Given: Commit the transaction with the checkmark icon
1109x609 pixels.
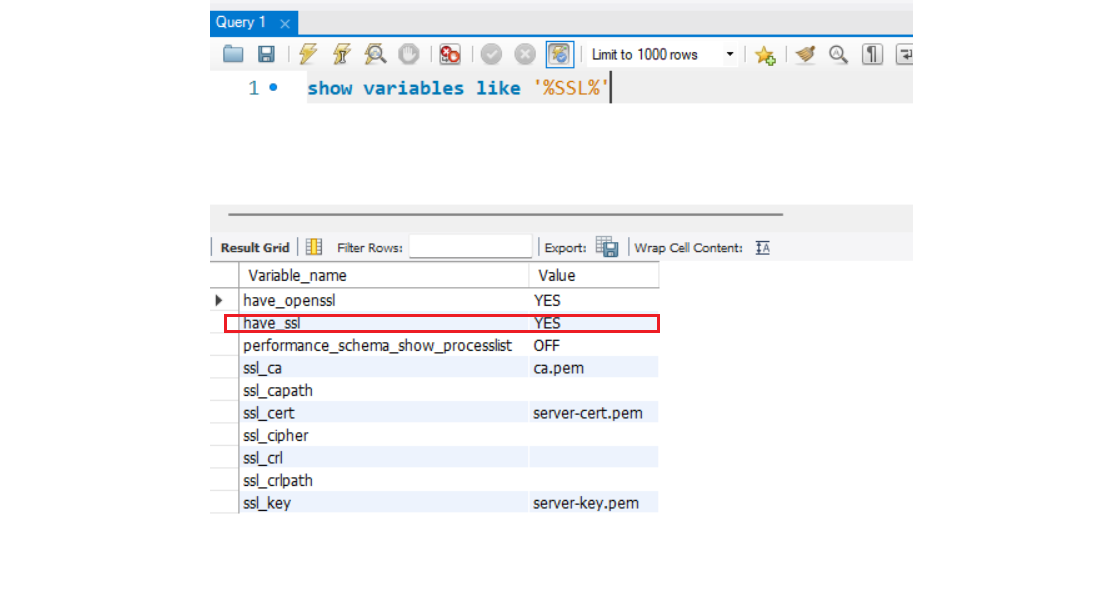Looking at the screenshot, I should 491,54.
